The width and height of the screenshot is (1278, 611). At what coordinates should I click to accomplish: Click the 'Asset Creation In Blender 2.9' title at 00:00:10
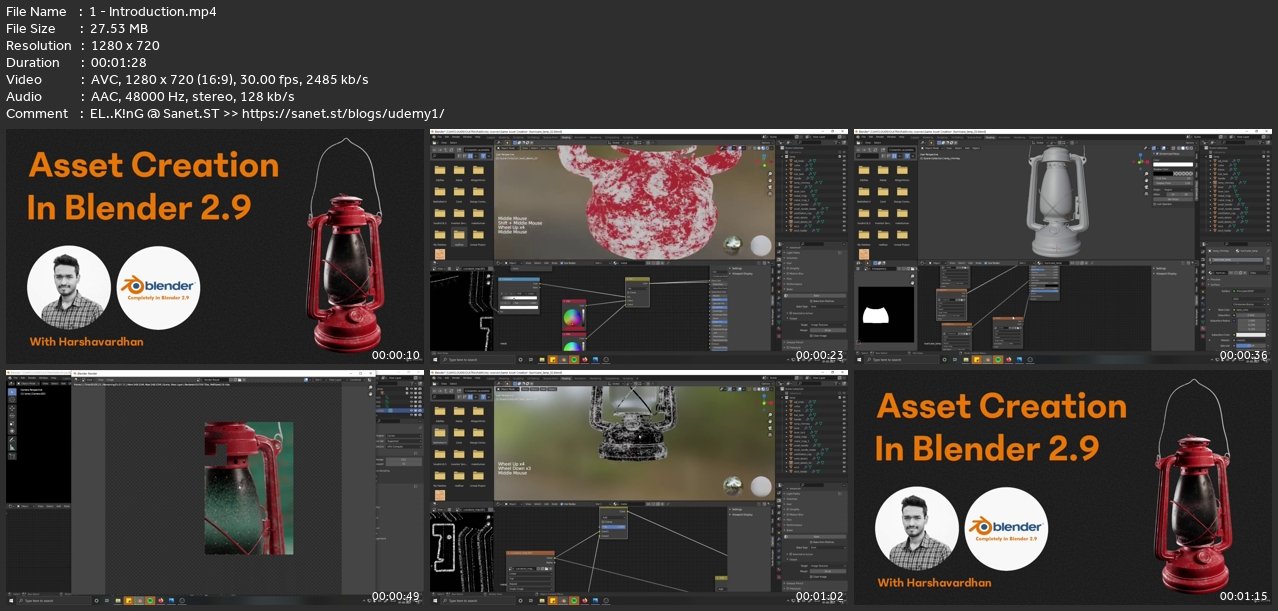point(153,186)
